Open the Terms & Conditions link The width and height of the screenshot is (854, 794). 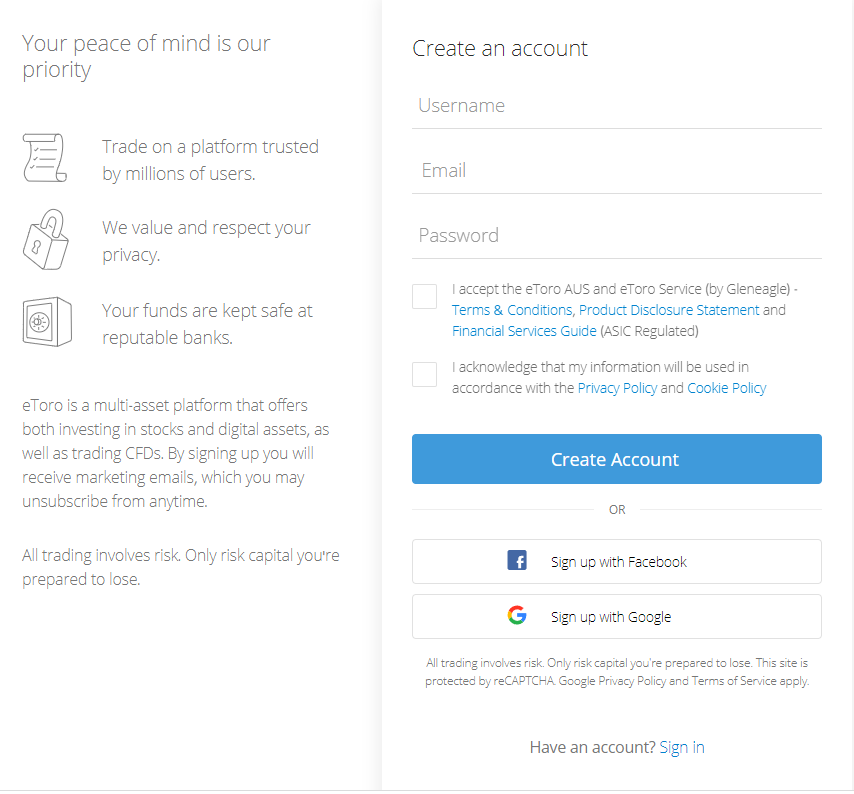512,310
